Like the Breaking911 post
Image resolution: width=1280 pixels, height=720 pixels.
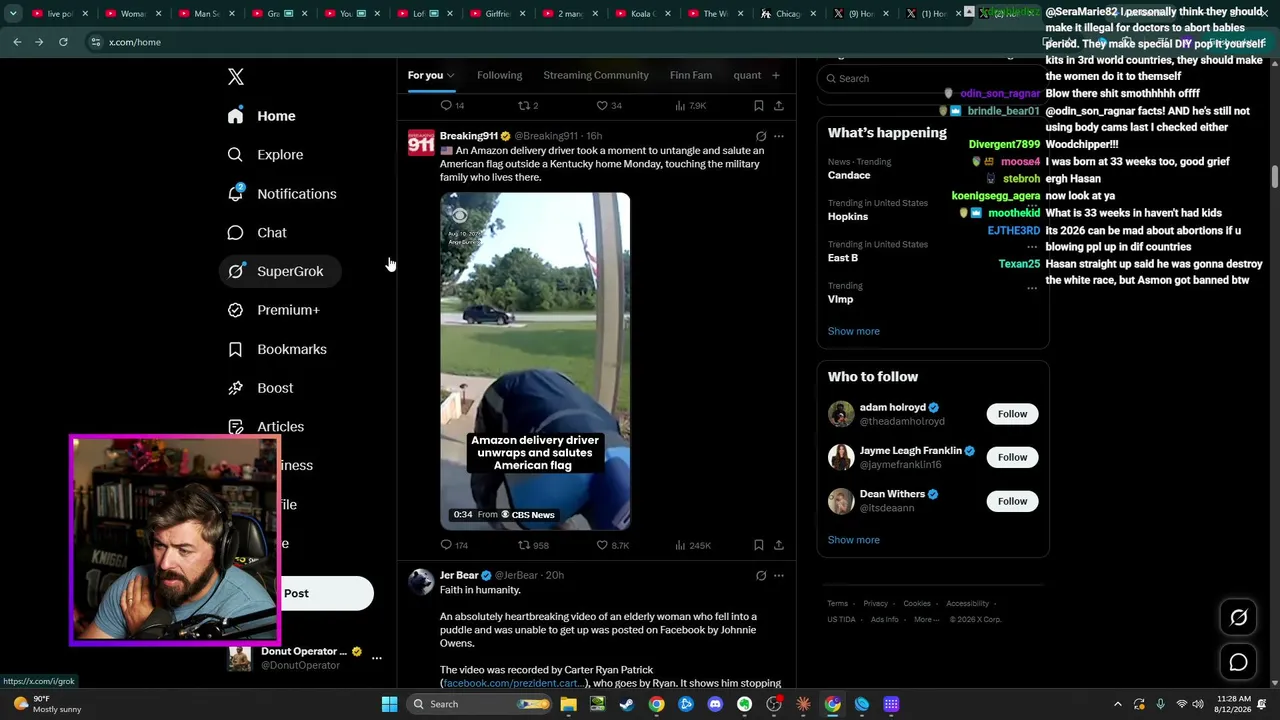(x=612, y=545)
